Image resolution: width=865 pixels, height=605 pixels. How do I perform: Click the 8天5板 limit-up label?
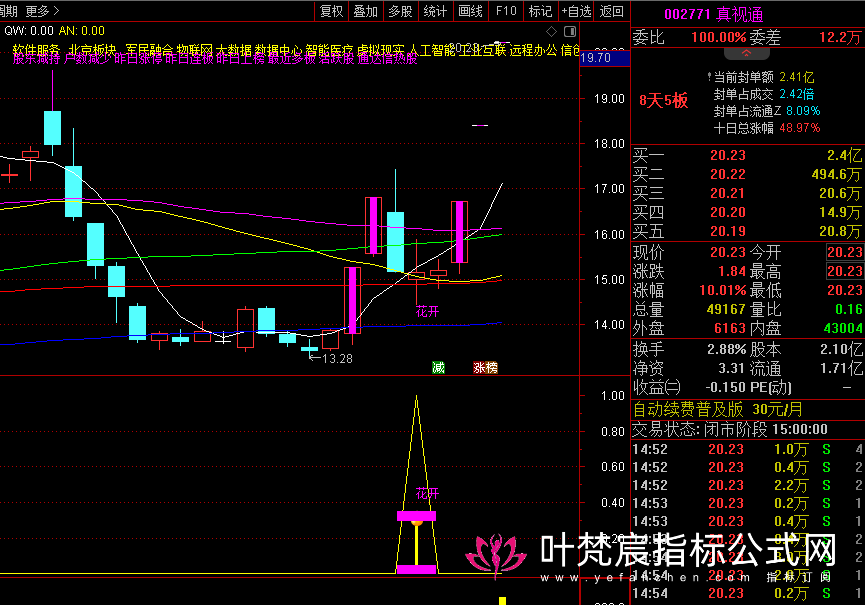click(664, 100)
